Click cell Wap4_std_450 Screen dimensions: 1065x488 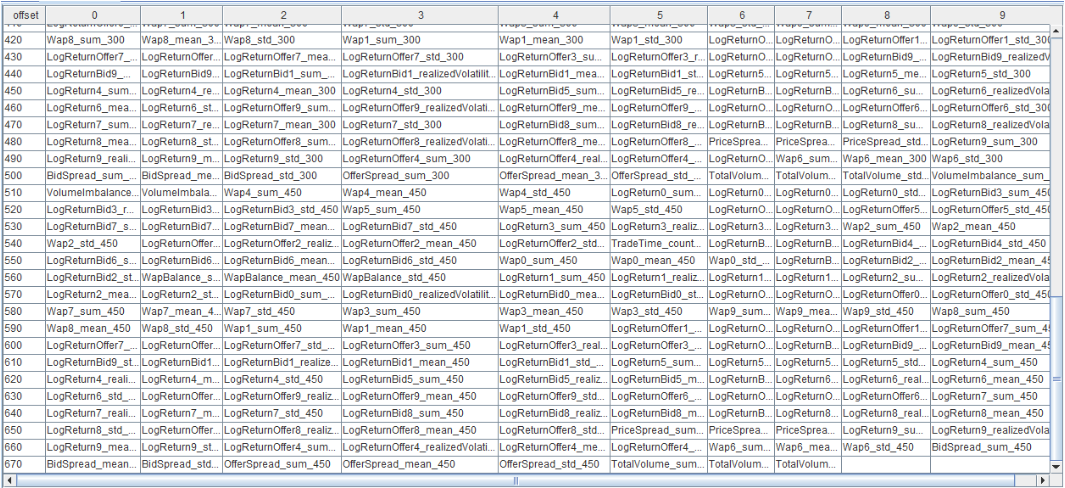tap(554, 192)
